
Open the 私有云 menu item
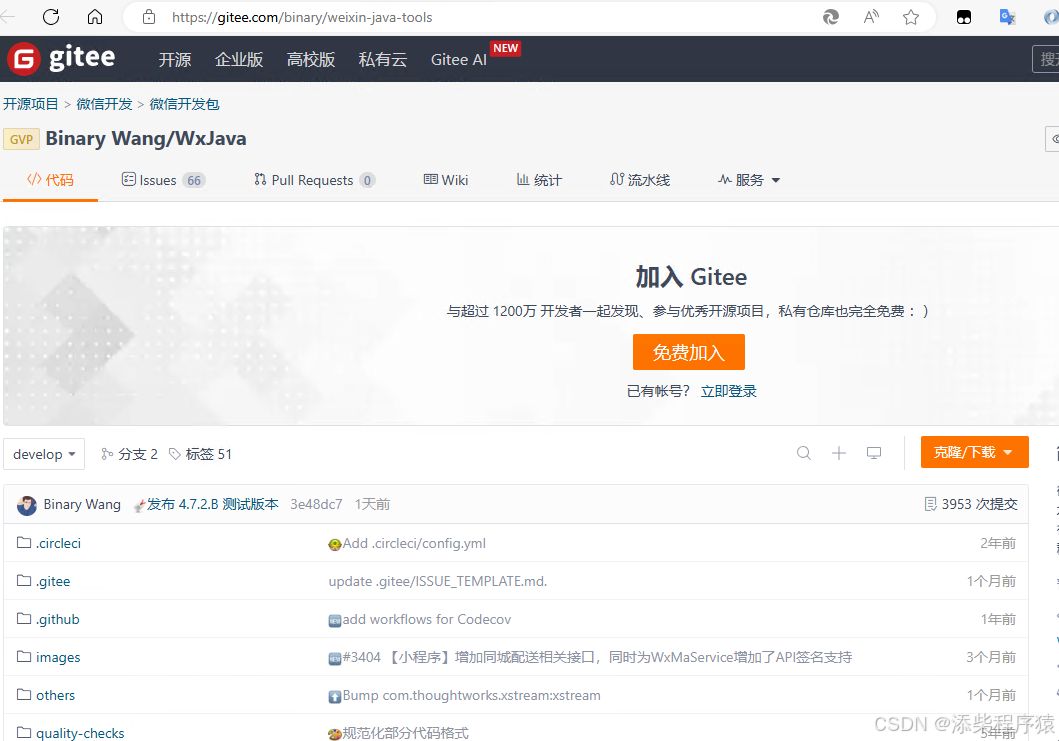point(383,59)
